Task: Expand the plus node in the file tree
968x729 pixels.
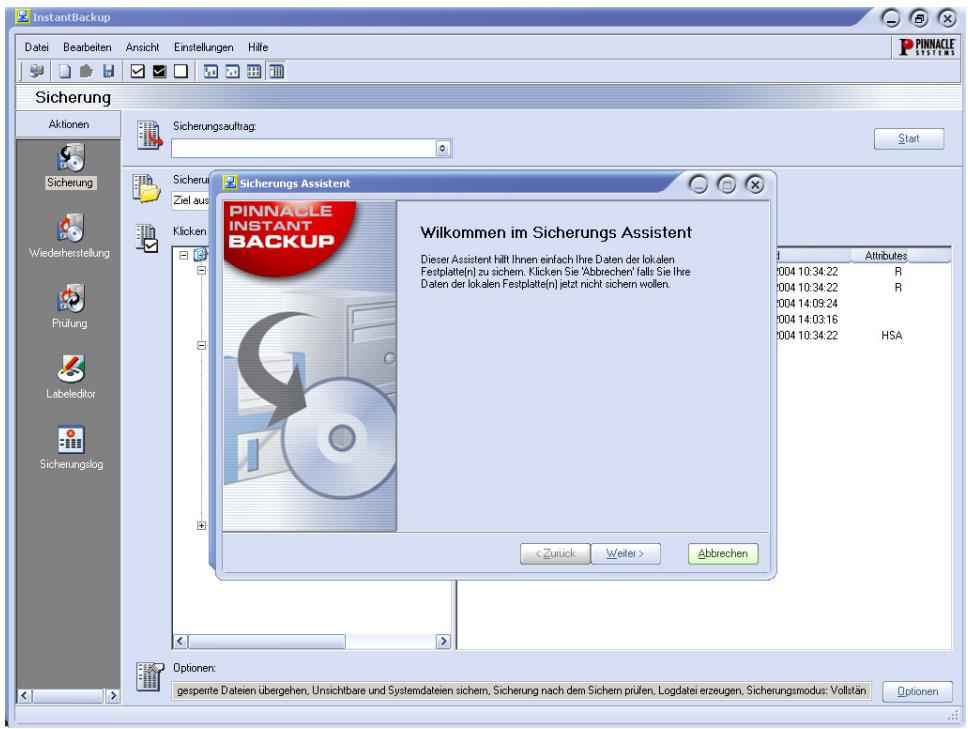Action: point(201,525)
